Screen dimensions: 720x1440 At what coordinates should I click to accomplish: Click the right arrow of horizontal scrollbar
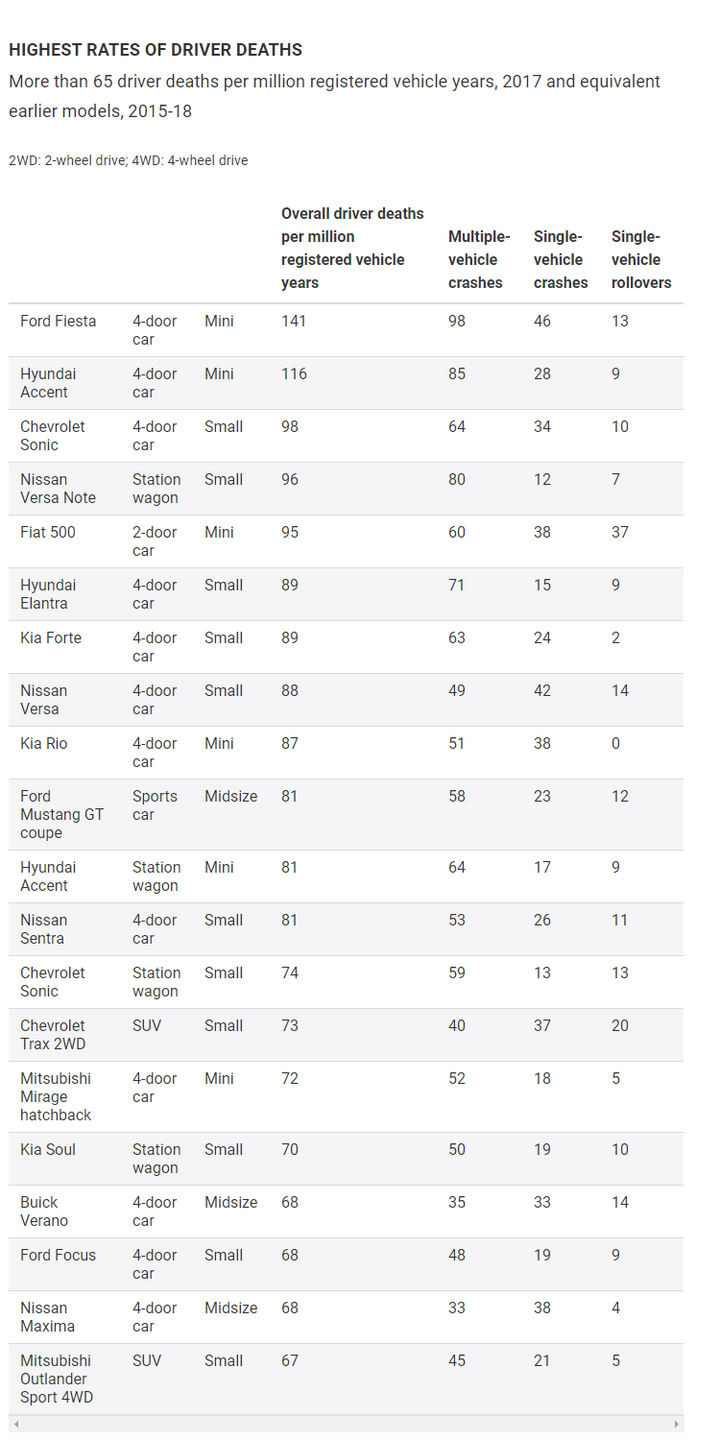tap(676, 1423)
